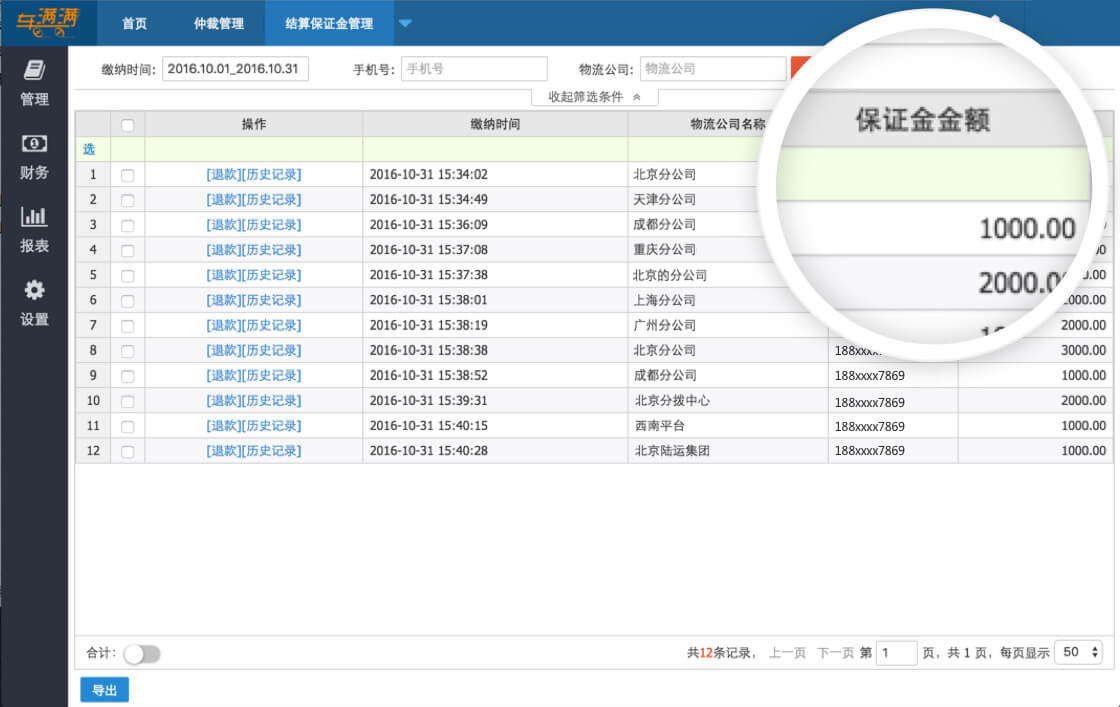Click the 导出 export button
This screenshot has height=707, width=1120.
click(104, 690)
